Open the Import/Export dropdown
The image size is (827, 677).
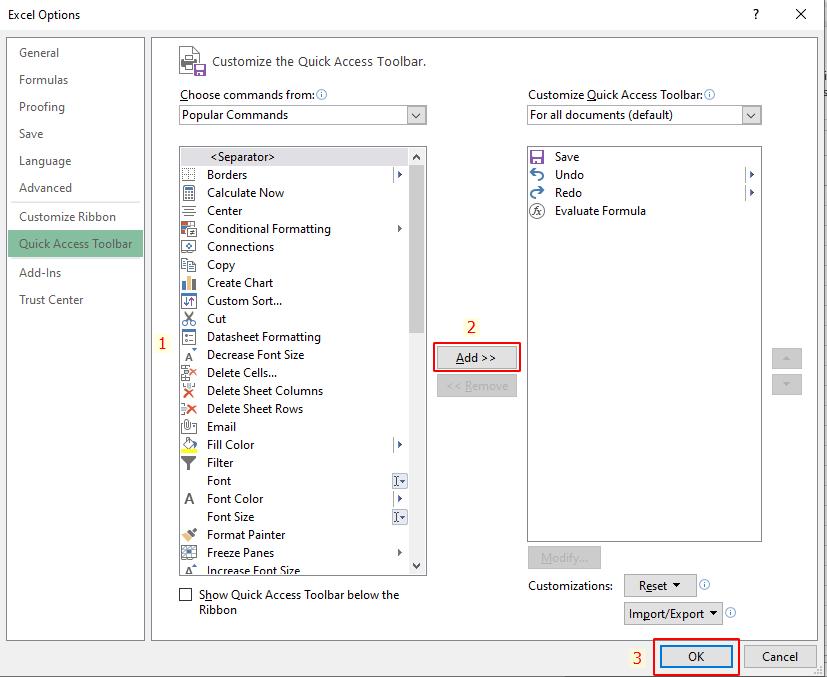tap(673, 613)
